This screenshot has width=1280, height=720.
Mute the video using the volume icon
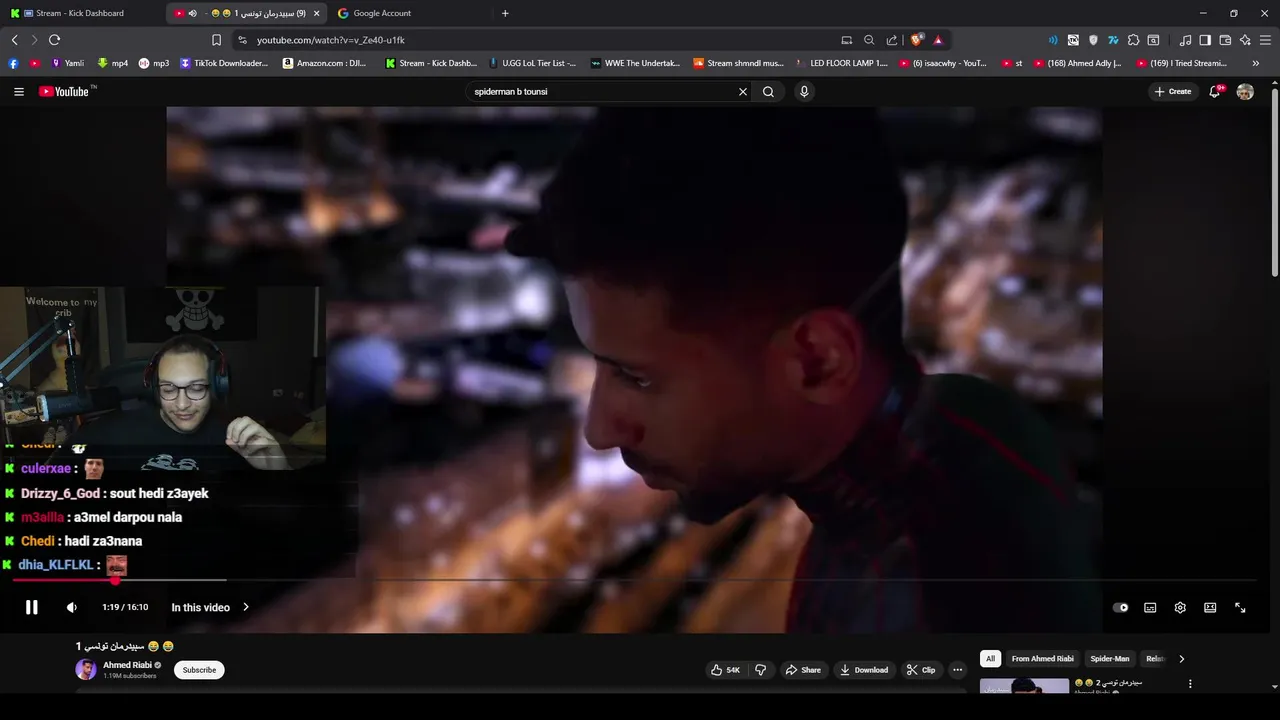pyautogui.click(x=71, y=607)
